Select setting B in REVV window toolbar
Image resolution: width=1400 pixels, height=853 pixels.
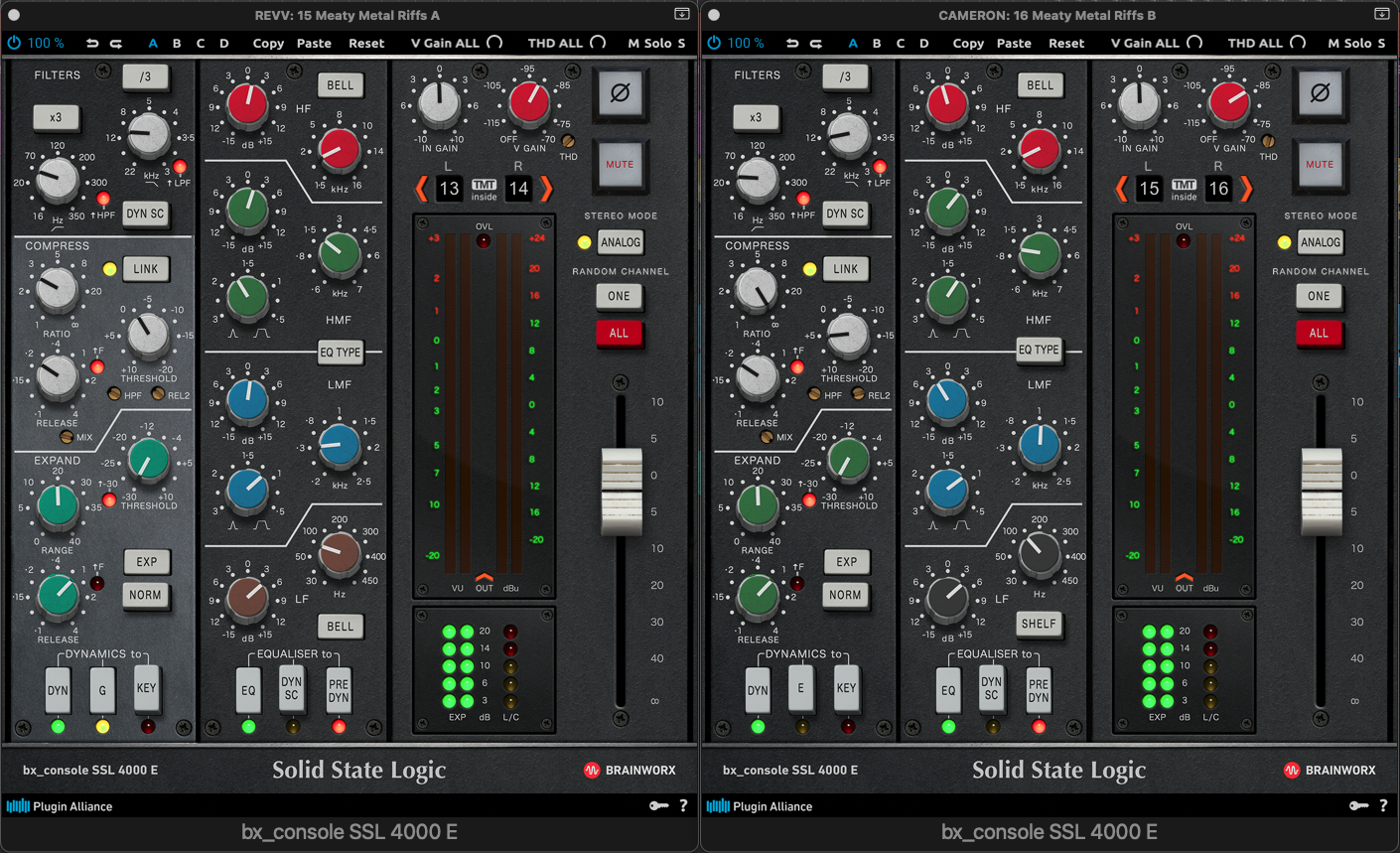click(177, 43)
